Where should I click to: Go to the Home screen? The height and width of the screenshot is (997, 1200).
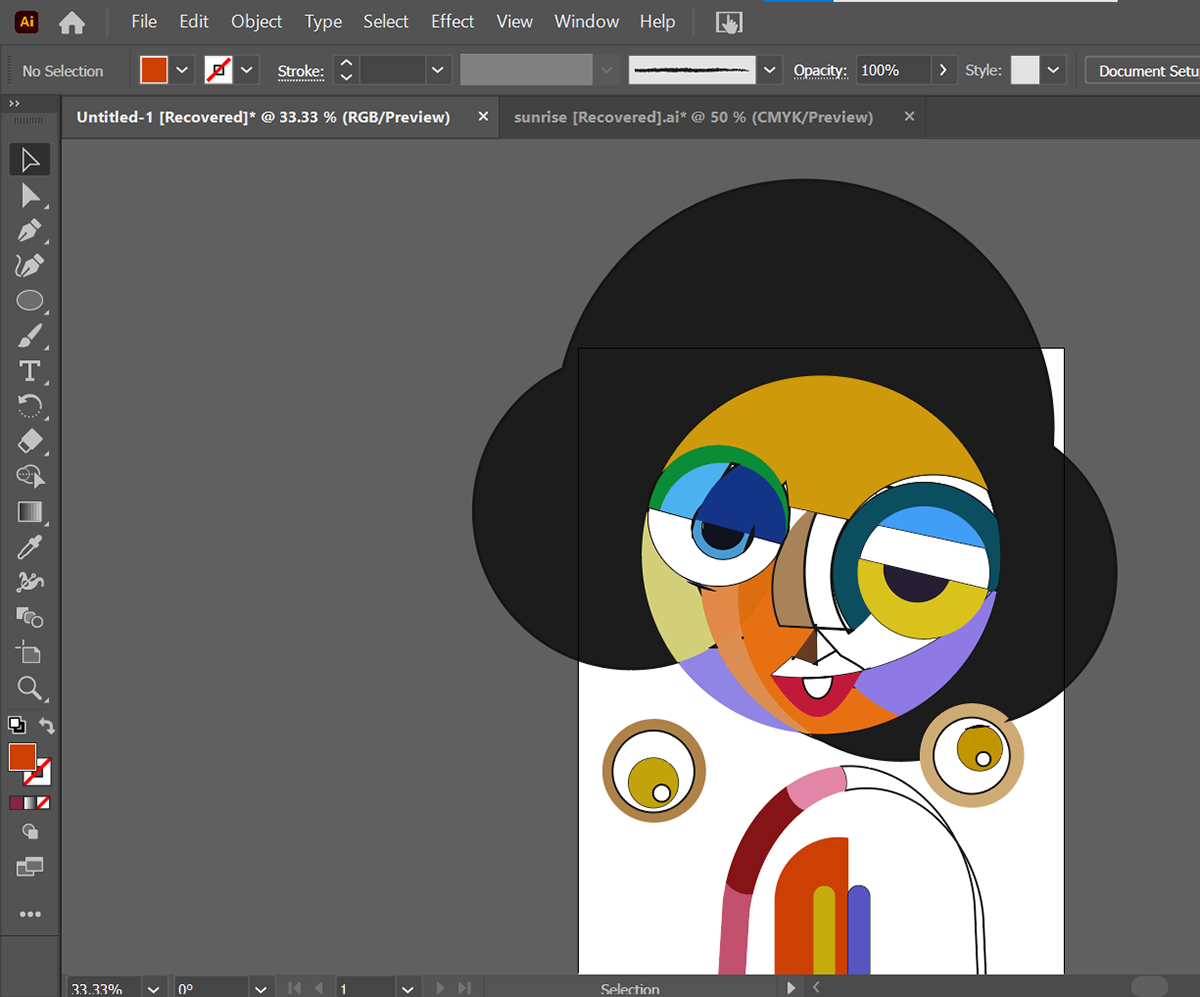pos(72,22)
